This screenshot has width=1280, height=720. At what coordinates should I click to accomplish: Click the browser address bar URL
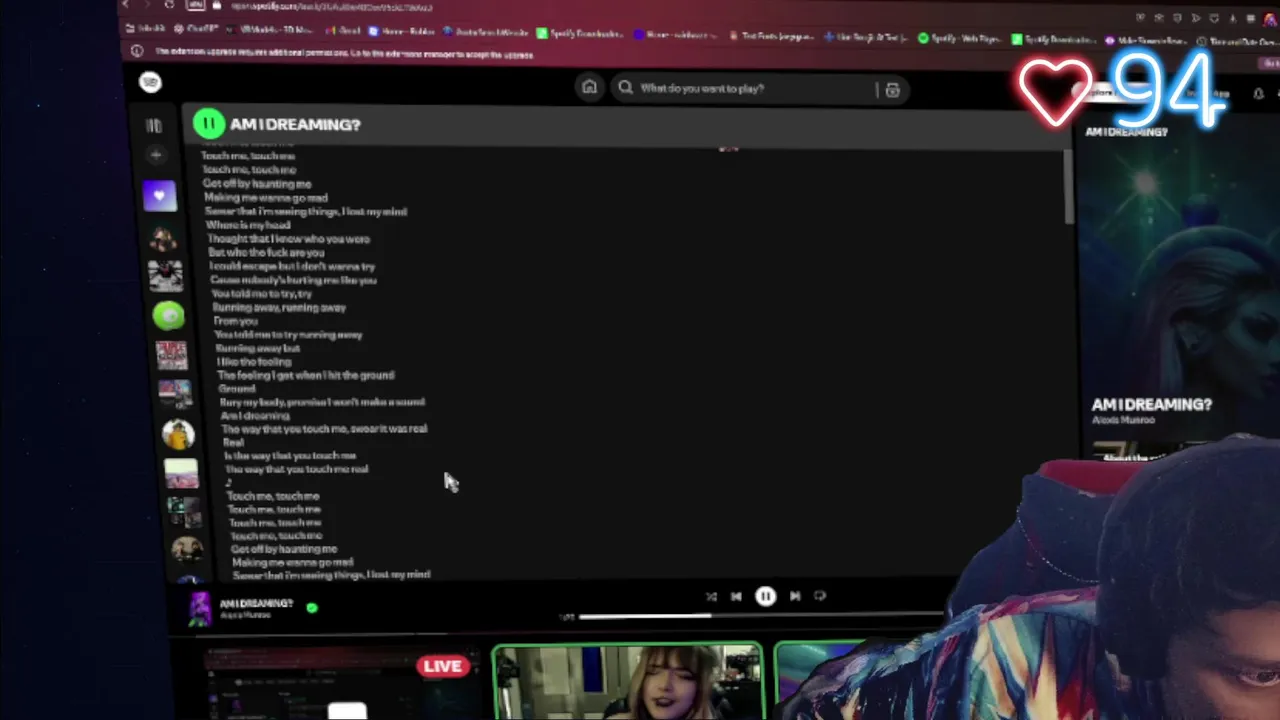click(330, 6)
